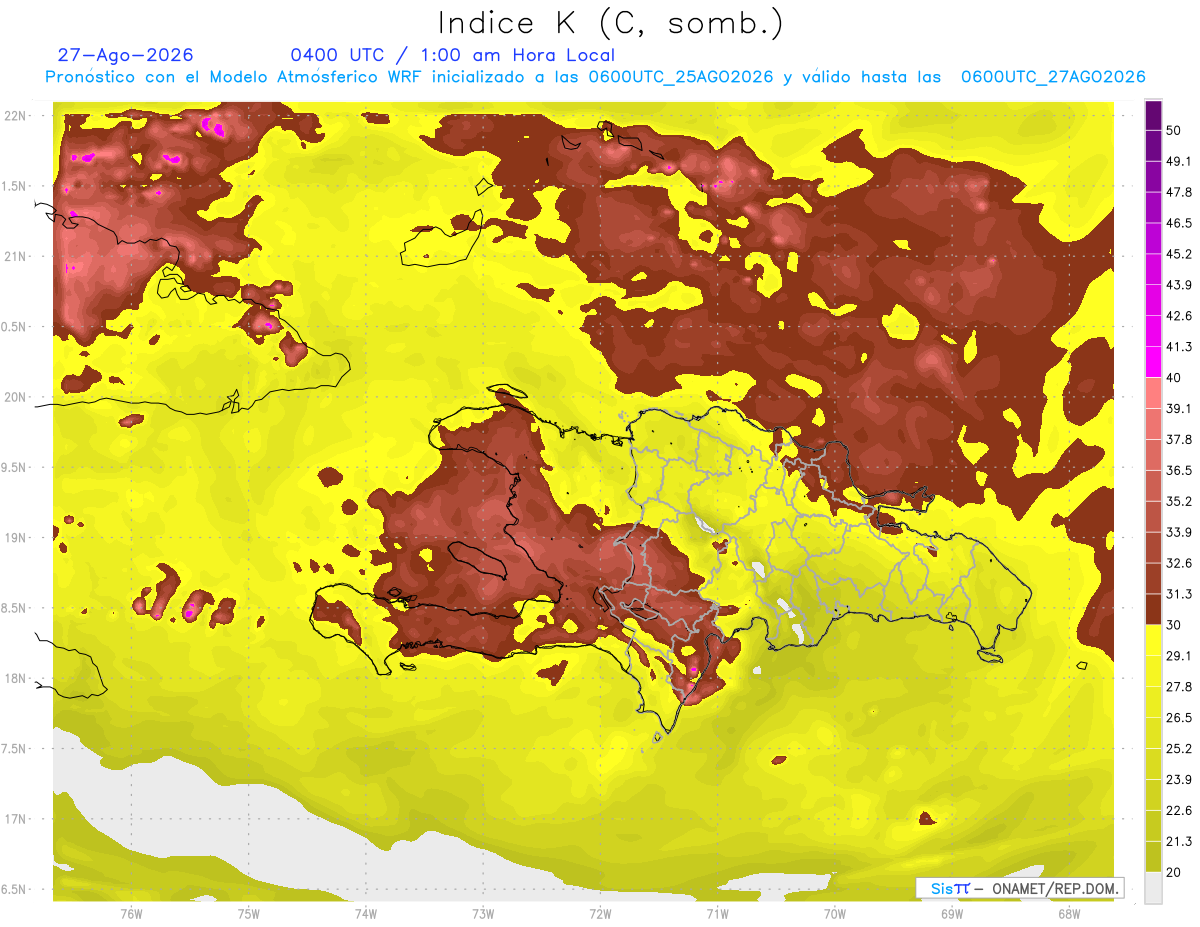Click the dark purple colorbar segment above 50
1200x927 pixels.
point(1153,115)
